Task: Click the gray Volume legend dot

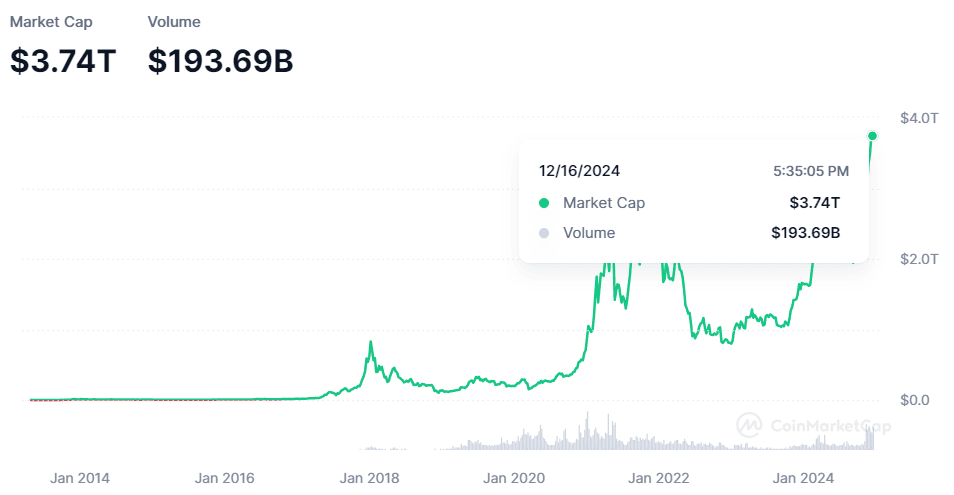Action: point(544,233)
